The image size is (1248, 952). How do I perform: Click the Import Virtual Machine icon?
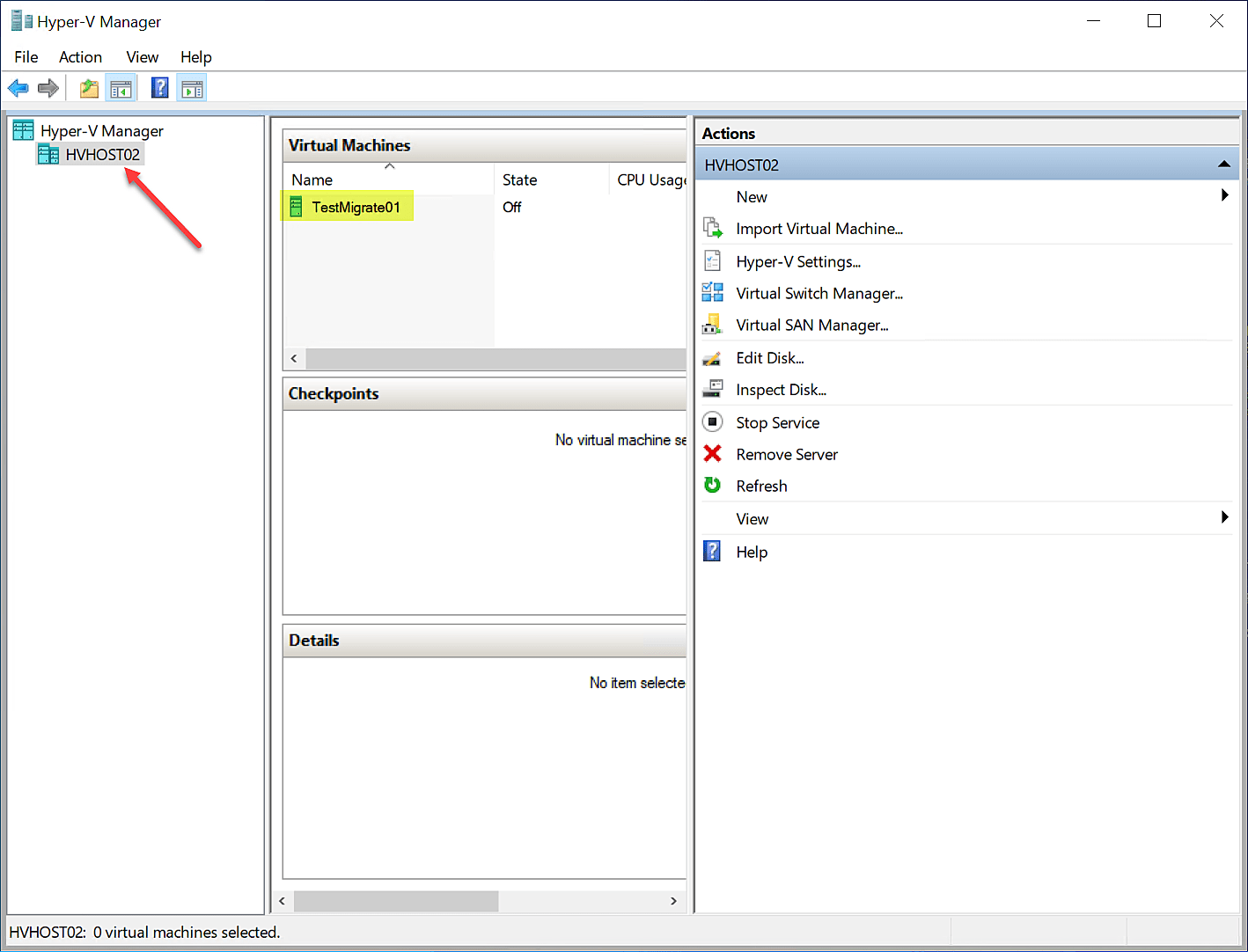[713, 228]
